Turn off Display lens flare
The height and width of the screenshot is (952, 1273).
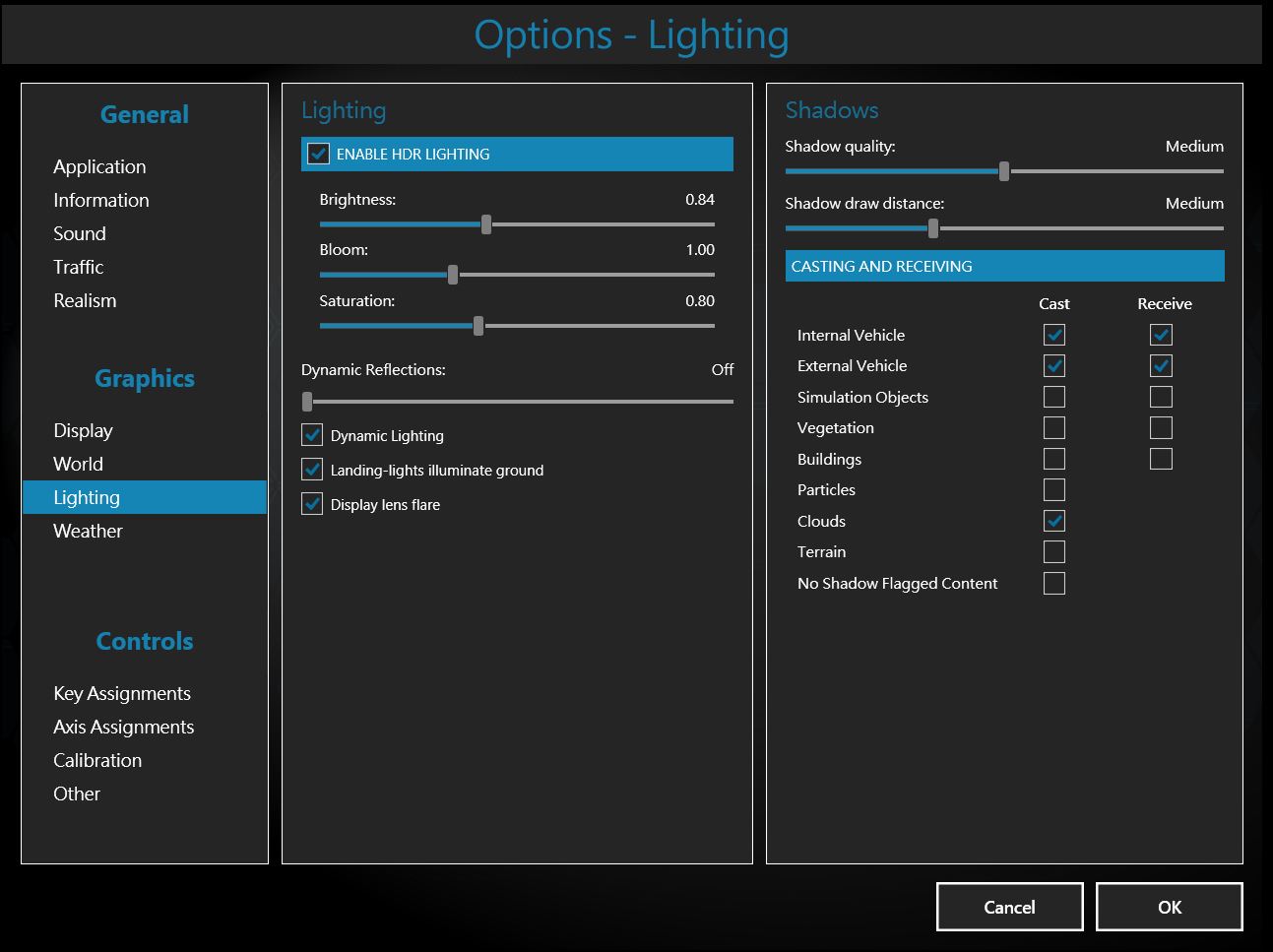pyautogui.click(x=312, y=504)
